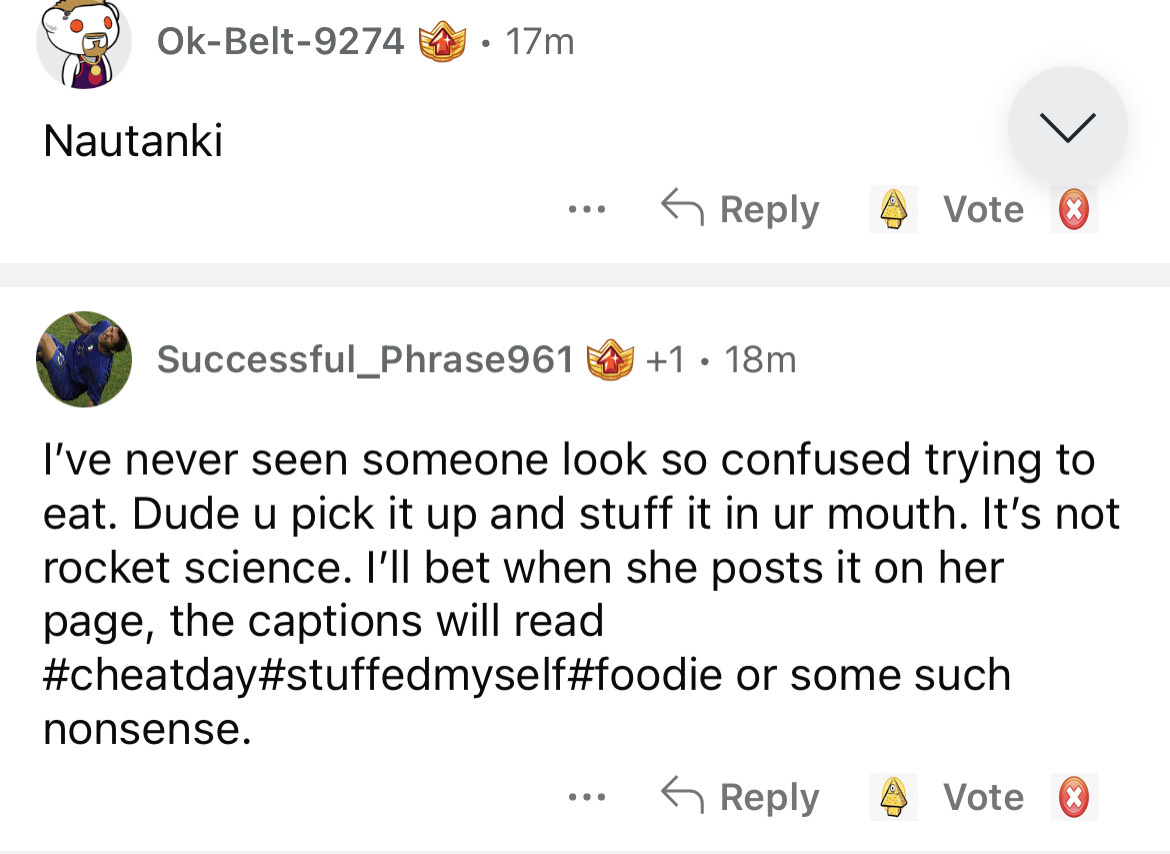Downvote the Nautanki comment

pos(1073,210)
